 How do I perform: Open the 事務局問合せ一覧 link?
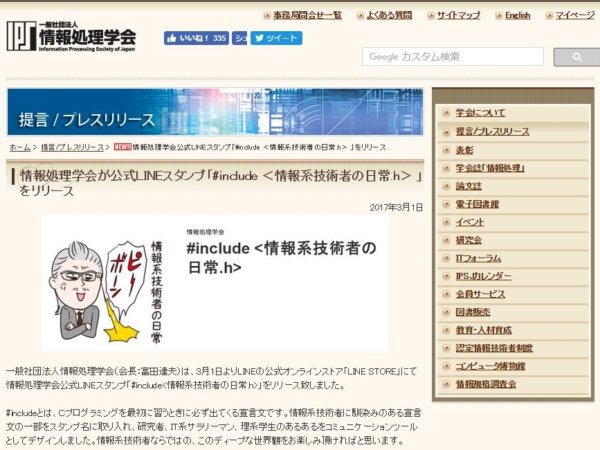[307, 15]
